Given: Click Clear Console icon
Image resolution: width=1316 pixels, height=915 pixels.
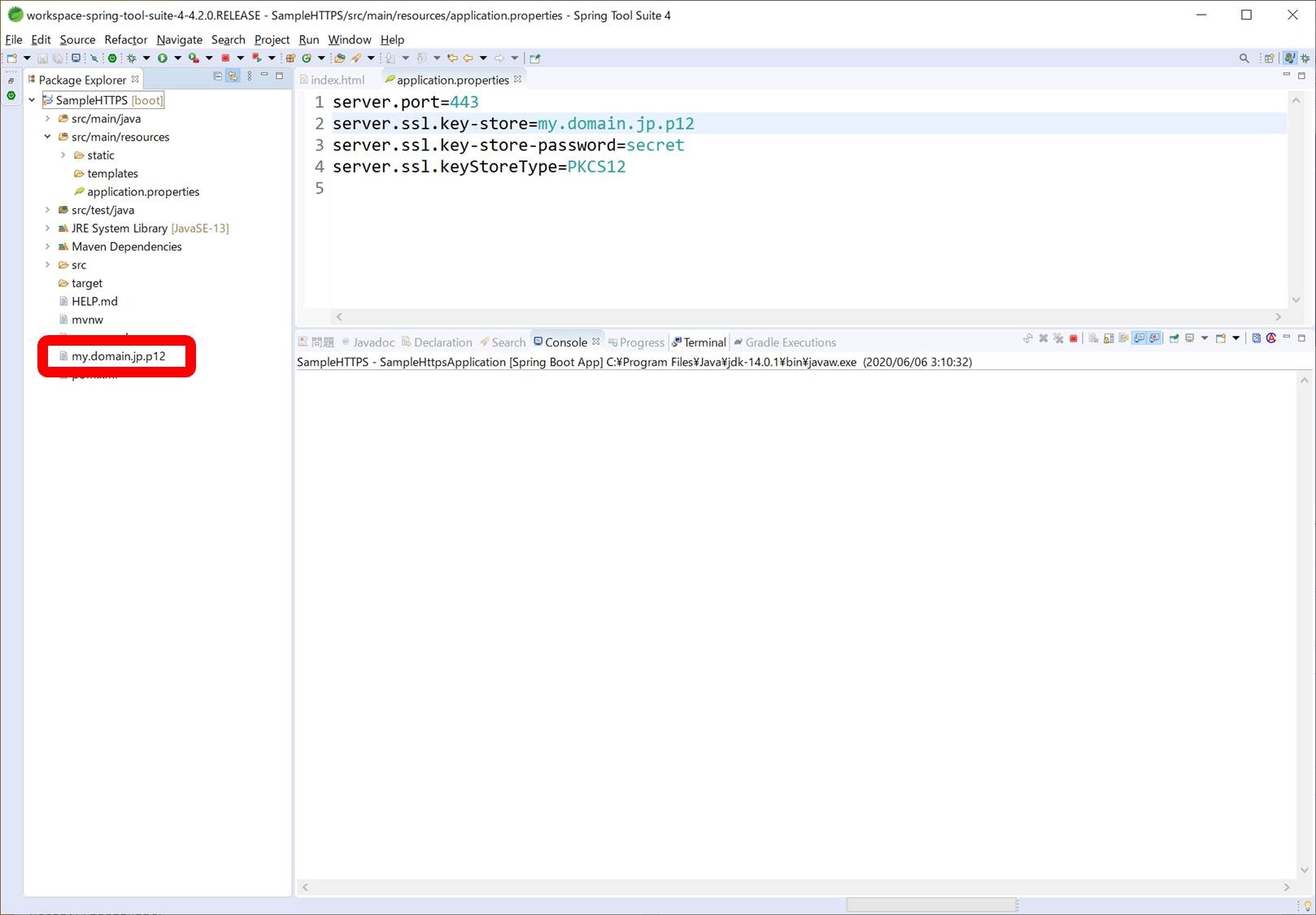Looking at the screenshot, I should click(x=1093, y=338).
